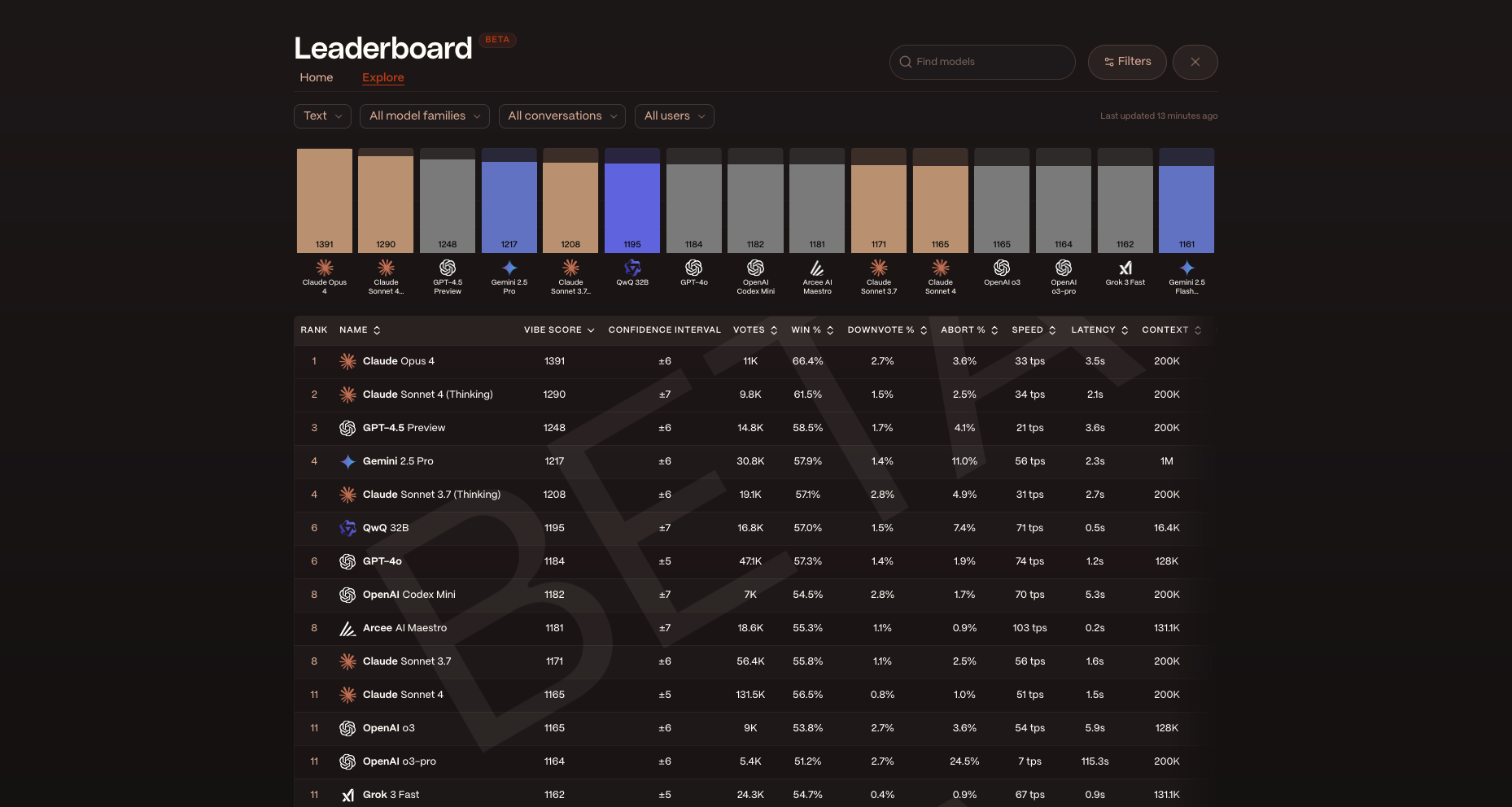Viewport: 1512px width, 807px height.
Task: Open the Text modality dropdown
Action: (x=322, y=116)
